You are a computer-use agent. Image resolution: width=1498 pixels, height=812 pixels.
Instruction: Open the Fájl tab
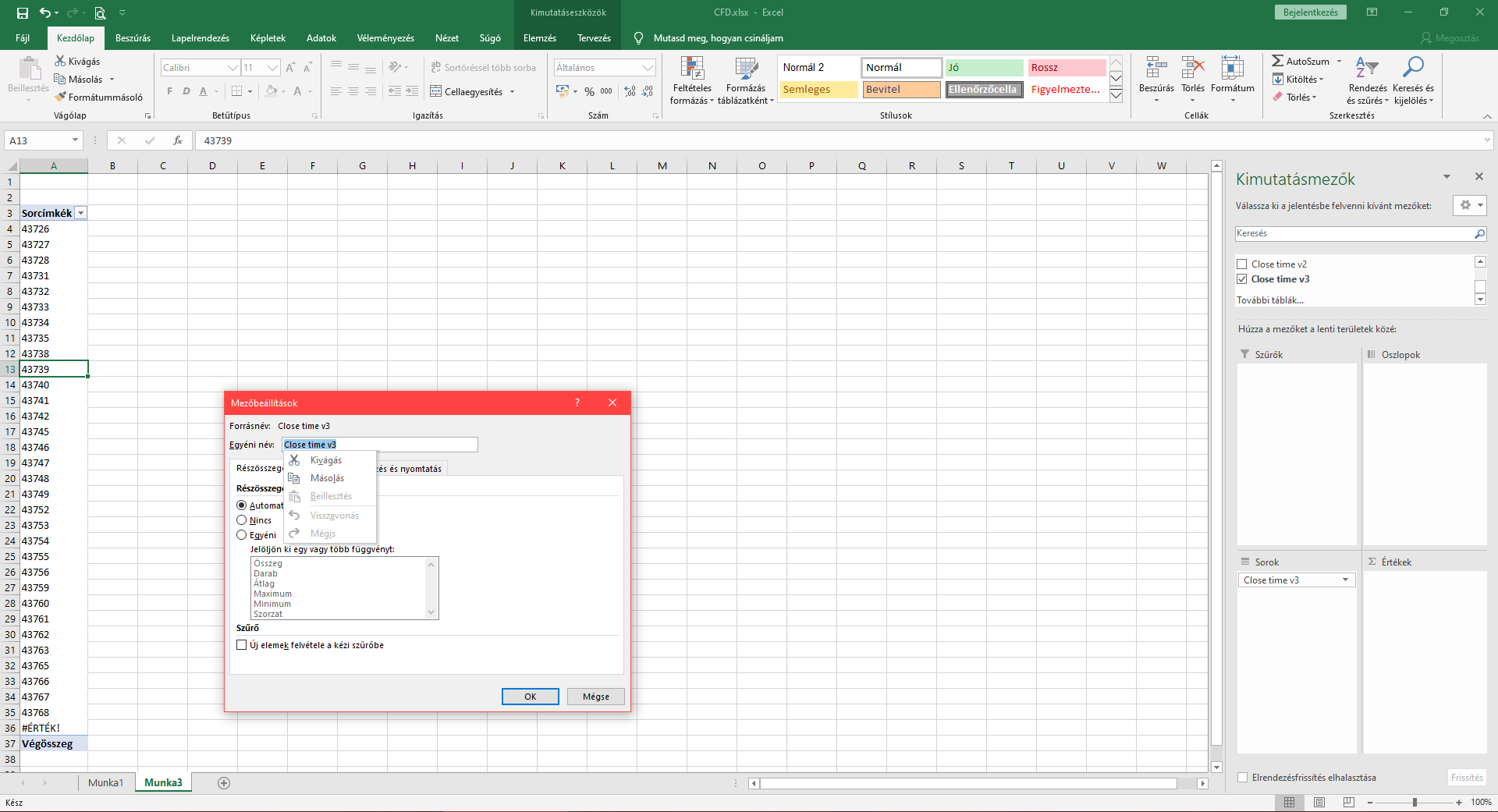[23, 38]
